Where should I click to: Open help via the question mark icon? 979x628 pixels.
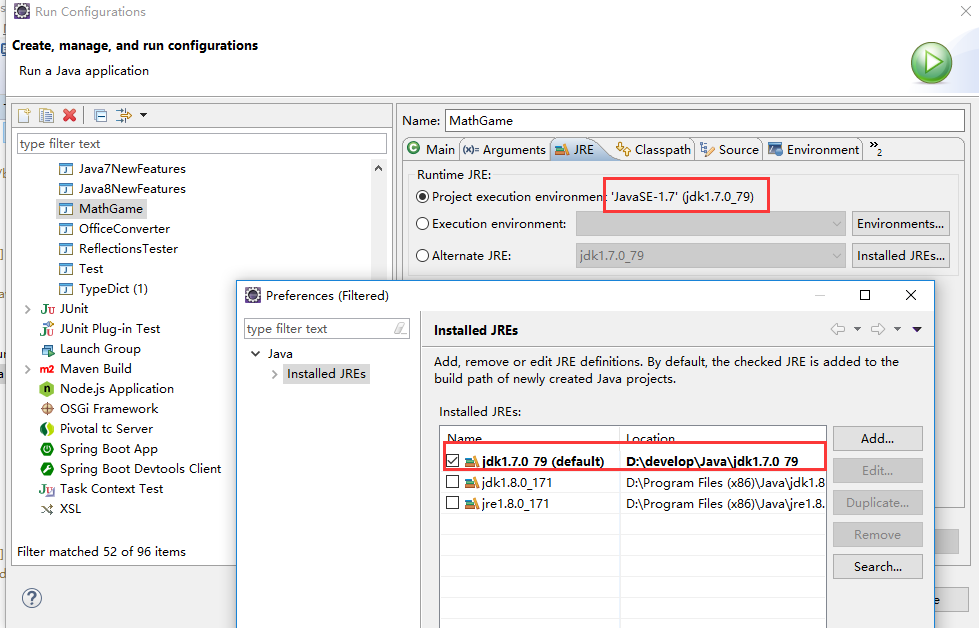click(32, 598)
